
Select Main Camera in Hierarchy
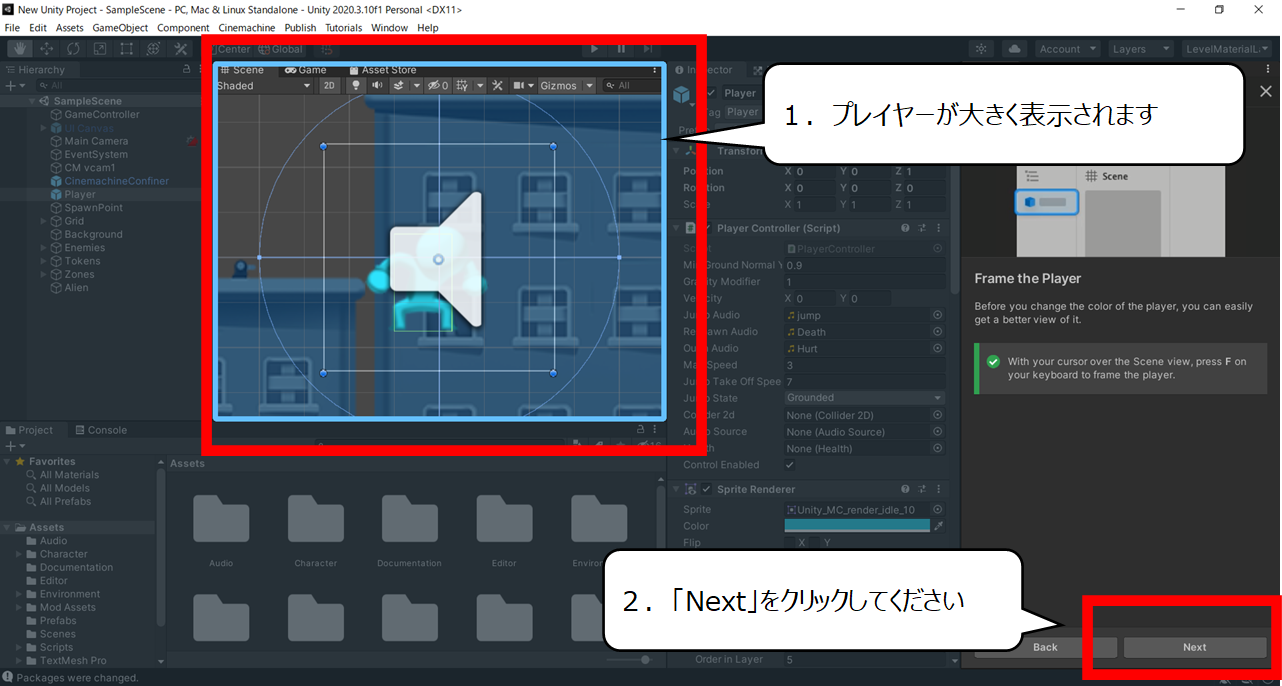96,141
